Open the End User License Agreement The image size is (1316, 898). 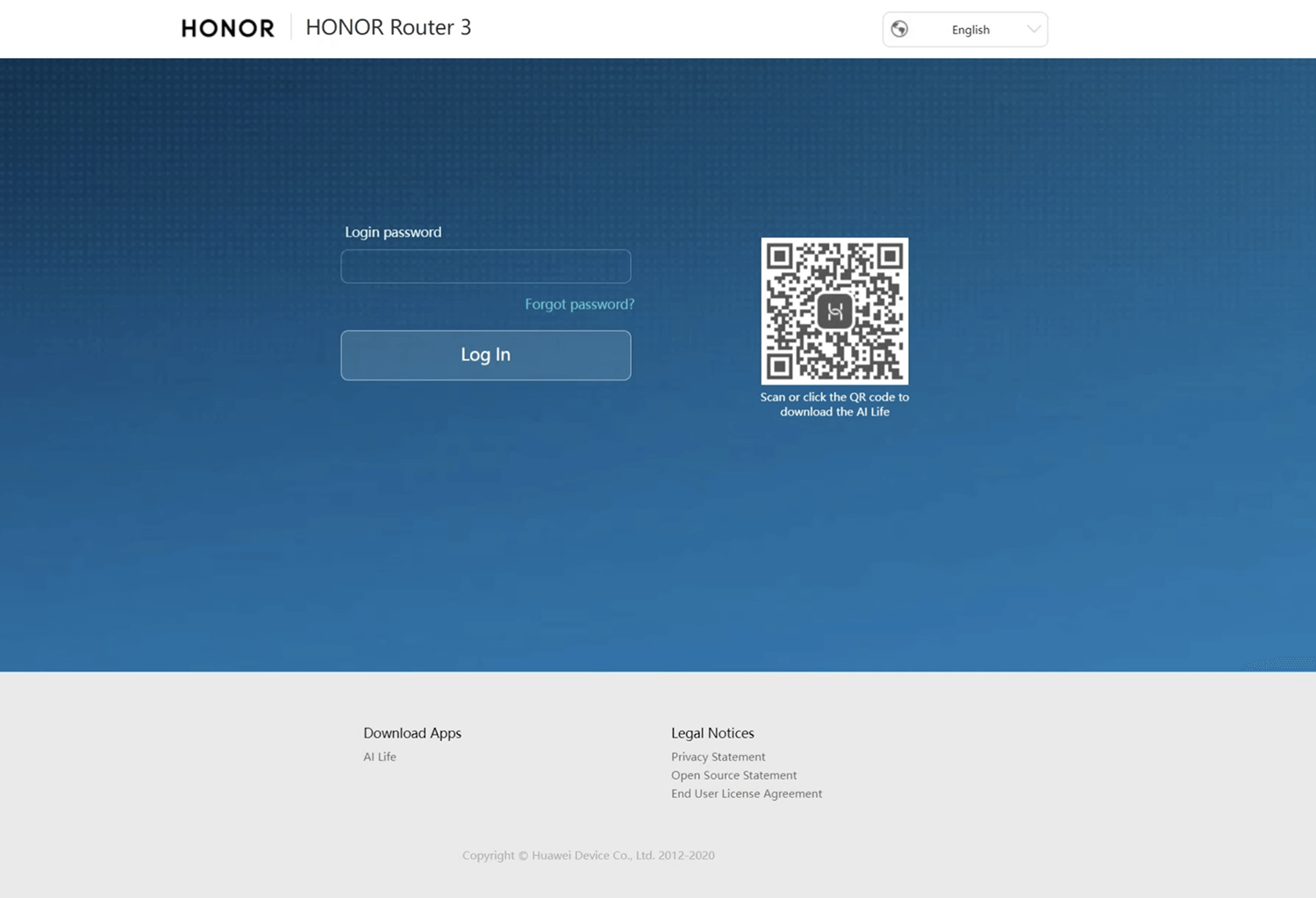[747, 794]
